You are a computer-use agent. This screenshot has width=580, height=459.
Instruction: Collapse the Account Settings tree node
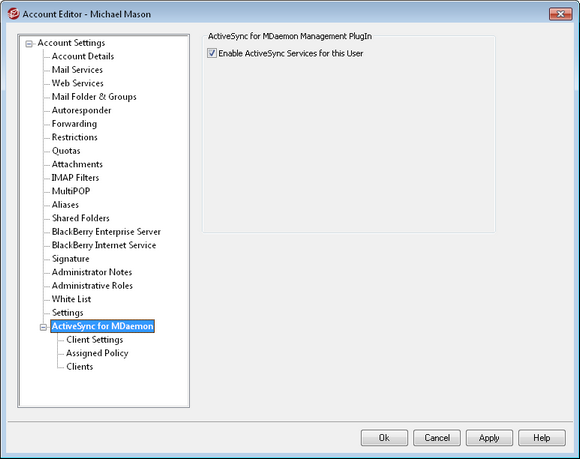tap(29, 44)
